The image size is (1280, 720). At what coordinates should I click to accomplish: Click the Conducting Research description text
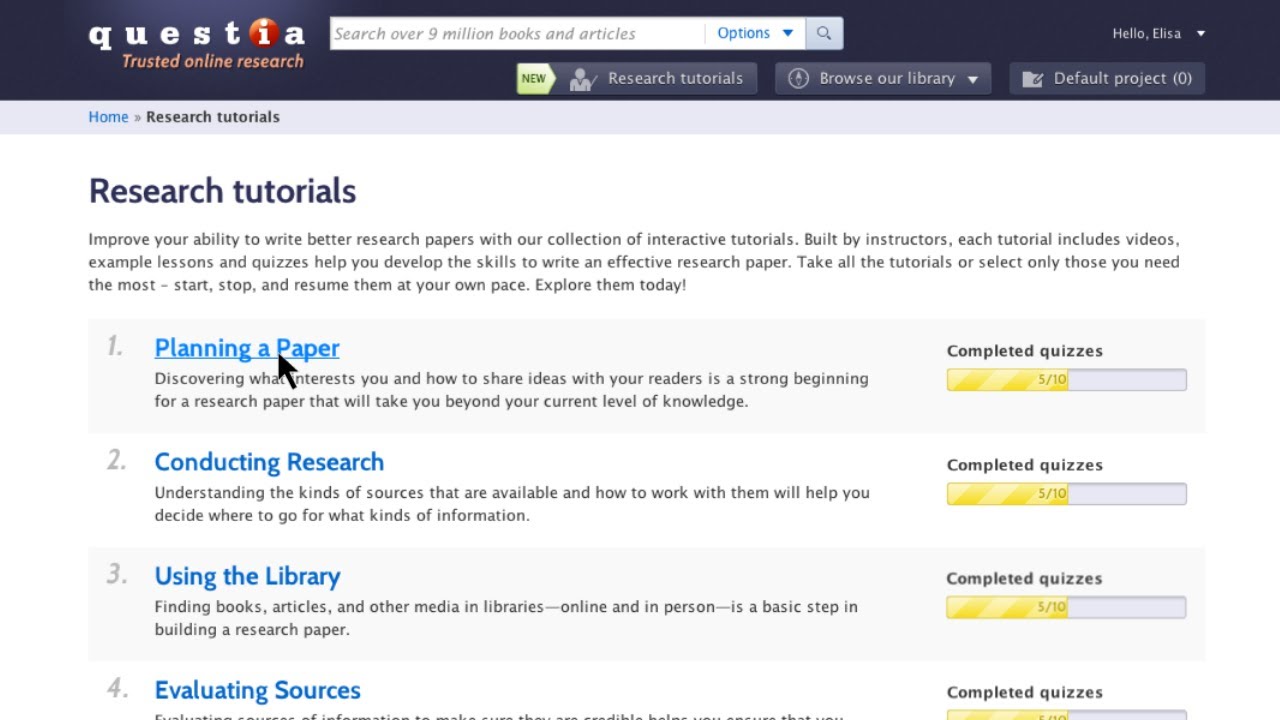click(x=512, y=504)
